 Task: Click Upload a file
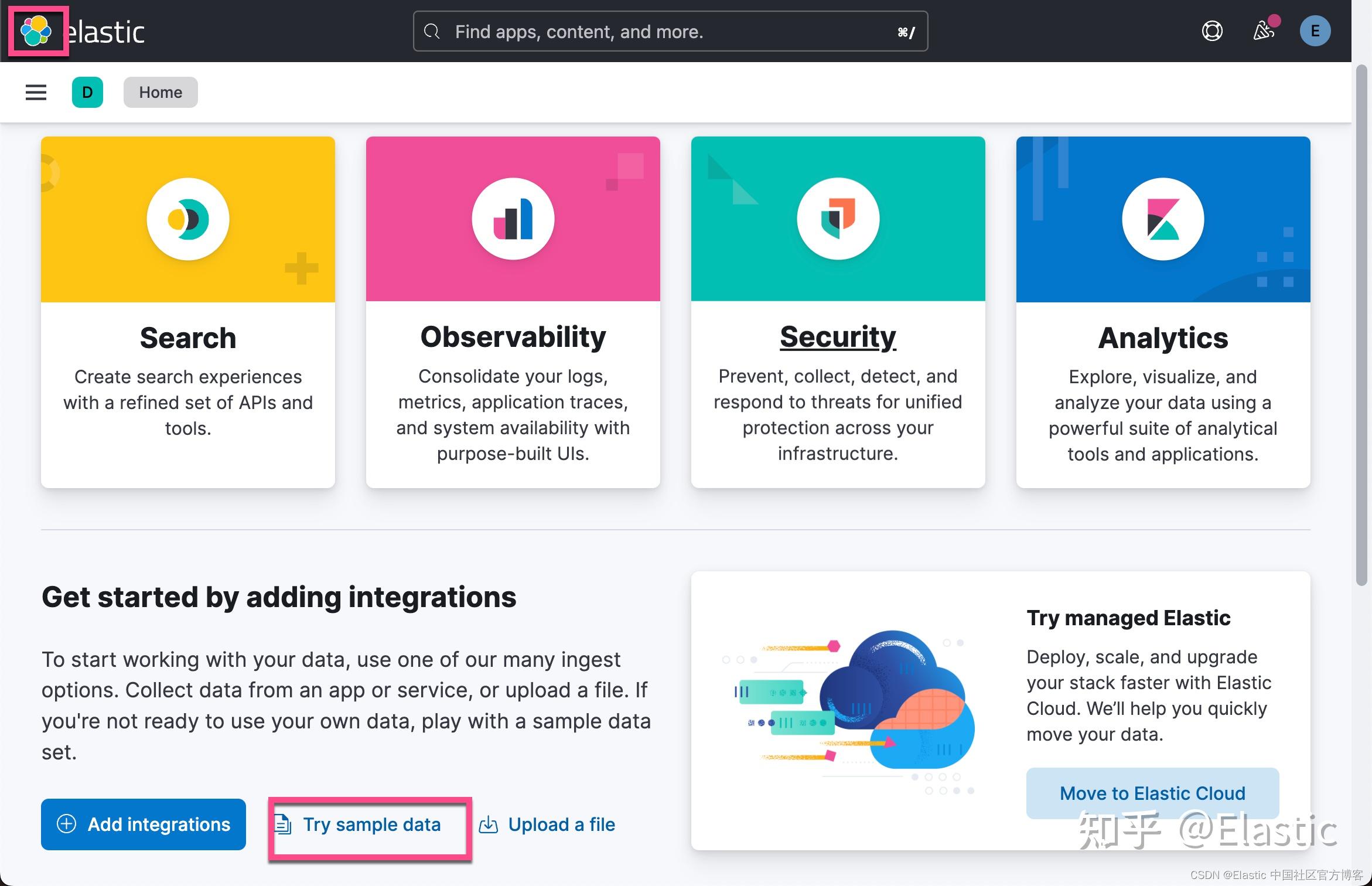click(x=561, y=824)
